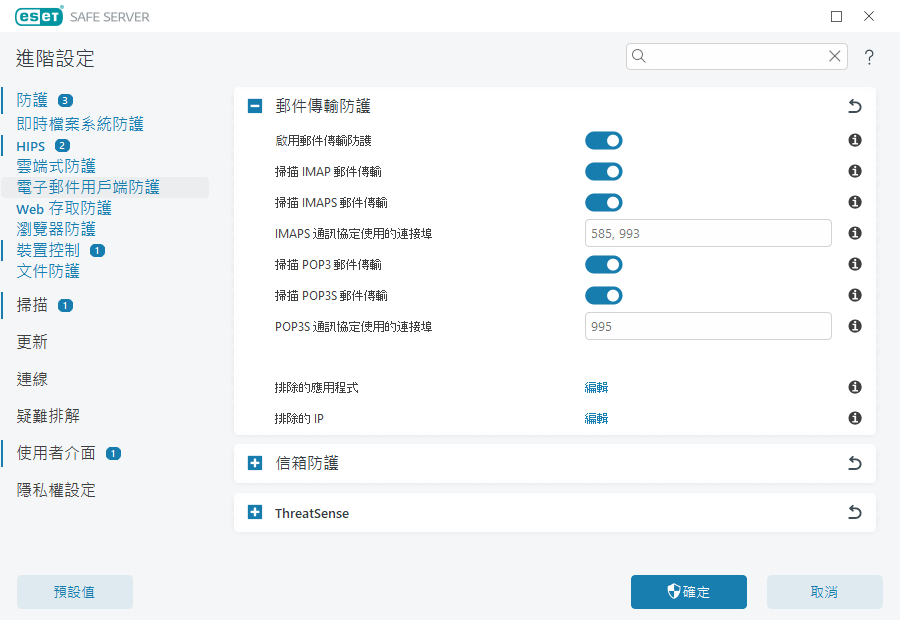Click the info icon next to 排除的 IP
900x620 pixels.
(x=854, y=418)
